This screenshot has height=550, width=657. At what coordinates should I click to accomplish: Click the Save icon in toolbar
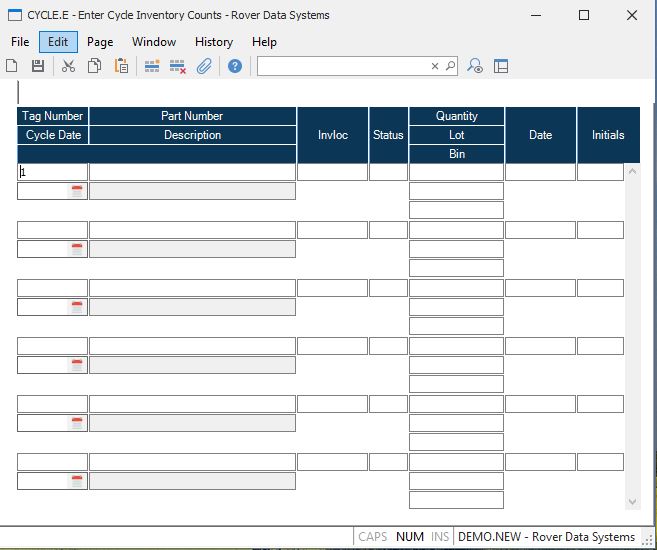(38, 66)
